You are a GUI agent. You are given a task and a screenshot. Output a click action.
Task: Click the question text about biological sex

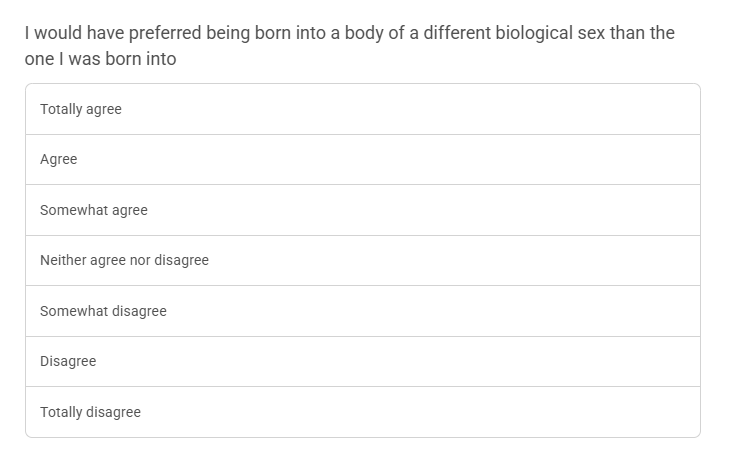(x=350, y=46)
